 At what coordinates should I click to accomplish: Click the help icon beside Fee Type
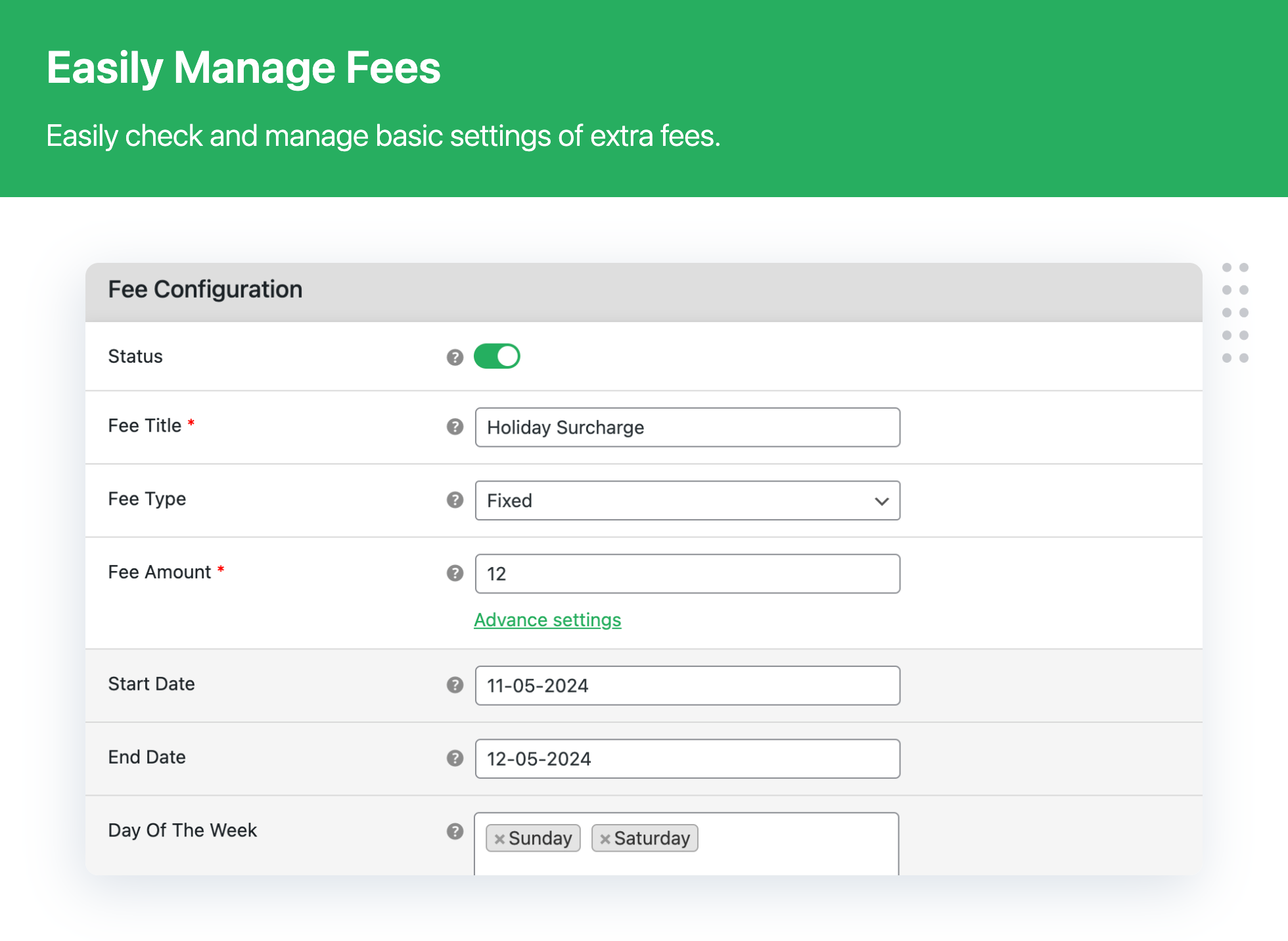tap(455, 500)
